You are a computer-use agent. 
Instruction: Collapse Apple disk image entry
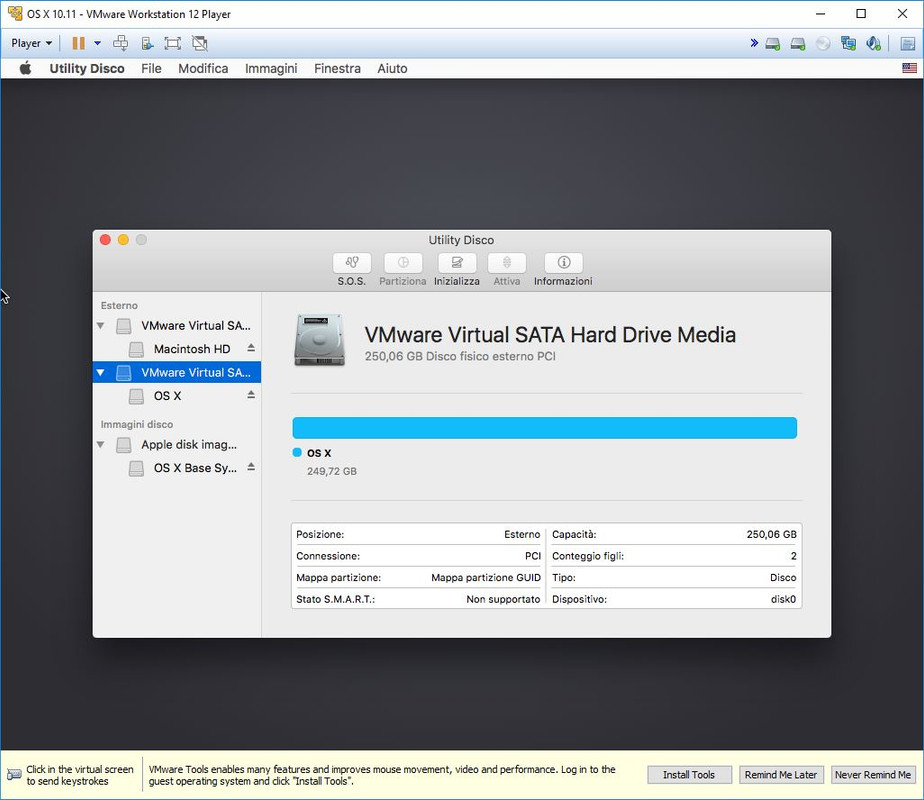click(x=101, y=445)
